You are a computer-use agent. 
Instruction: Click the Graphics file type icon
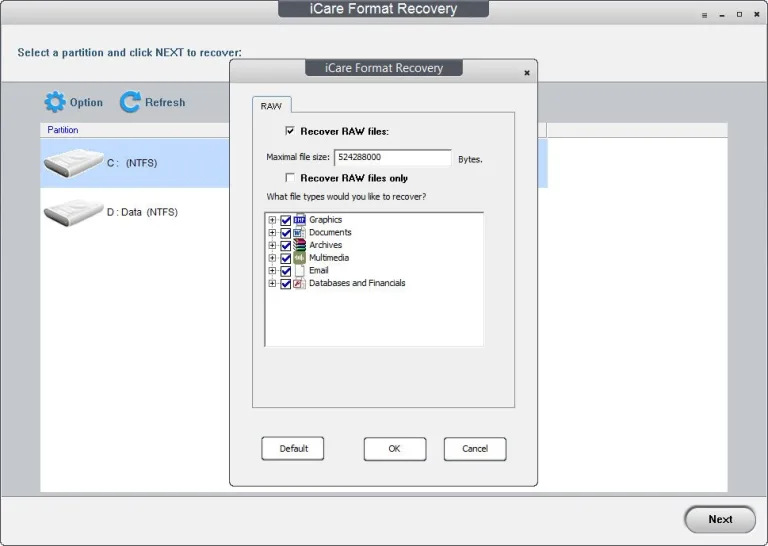[299, 220]
